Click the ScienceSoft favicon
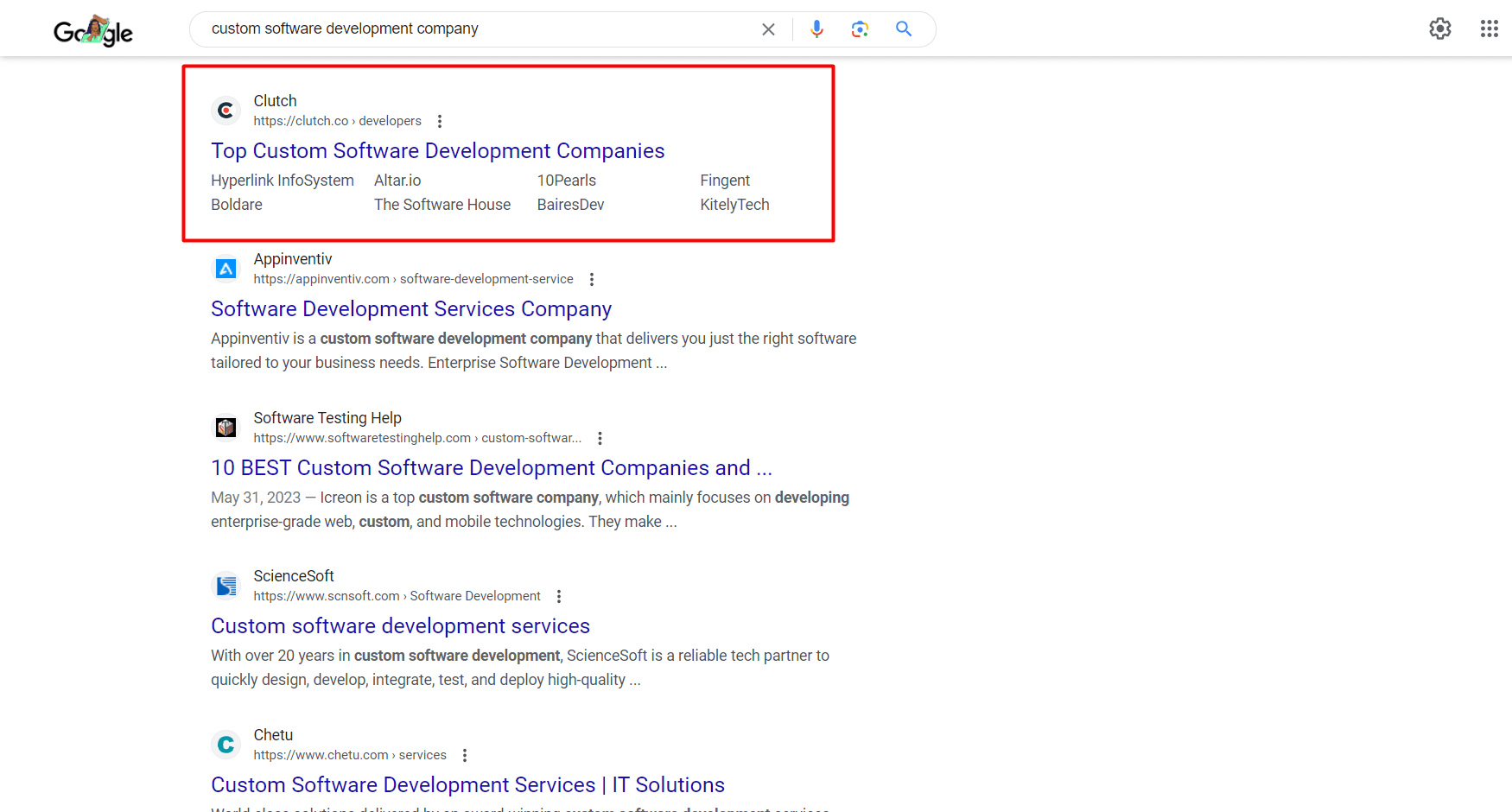Screen dimensions: 1512x812 pyautogui.click(x=226, y=586)
